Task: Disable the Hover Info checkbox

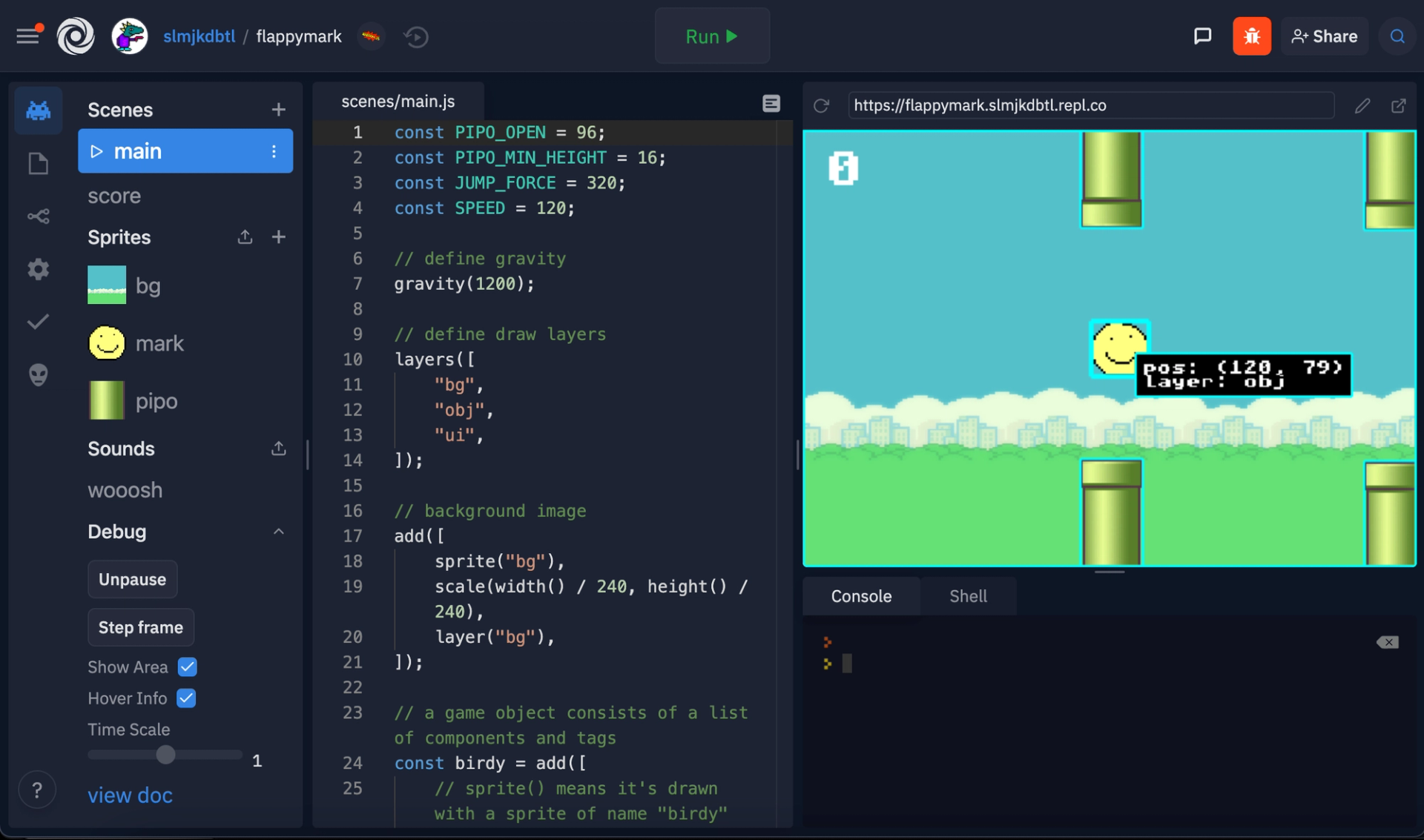Action: tap(186, 698)
